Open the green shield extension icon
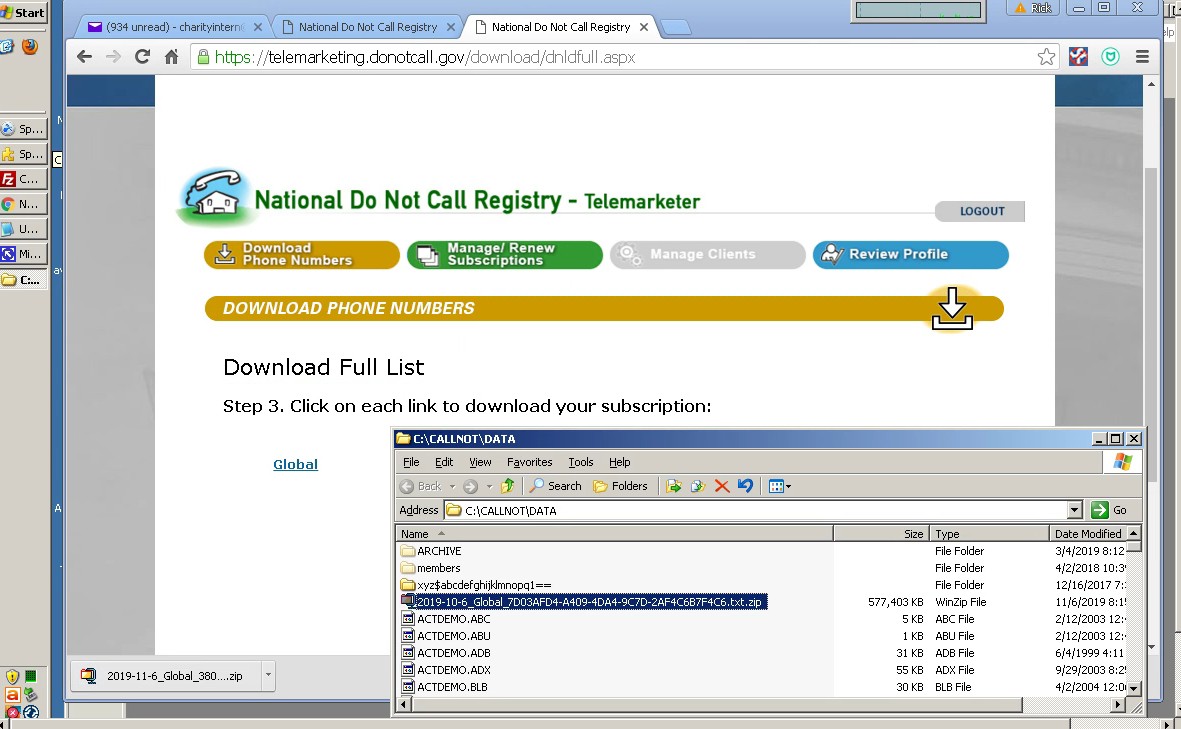The height and width of the screenshot is (729, 1181). (x=1110, y=56)
